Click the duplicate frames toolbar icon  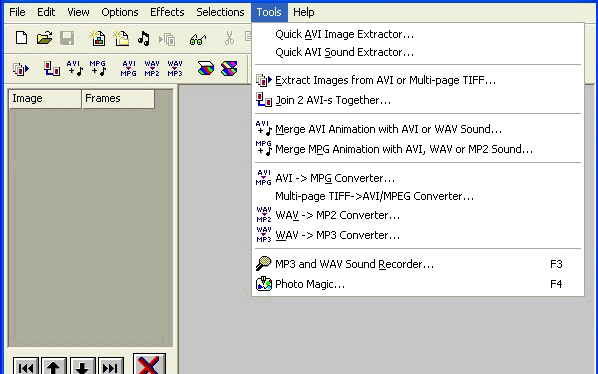tap(167, 39)
